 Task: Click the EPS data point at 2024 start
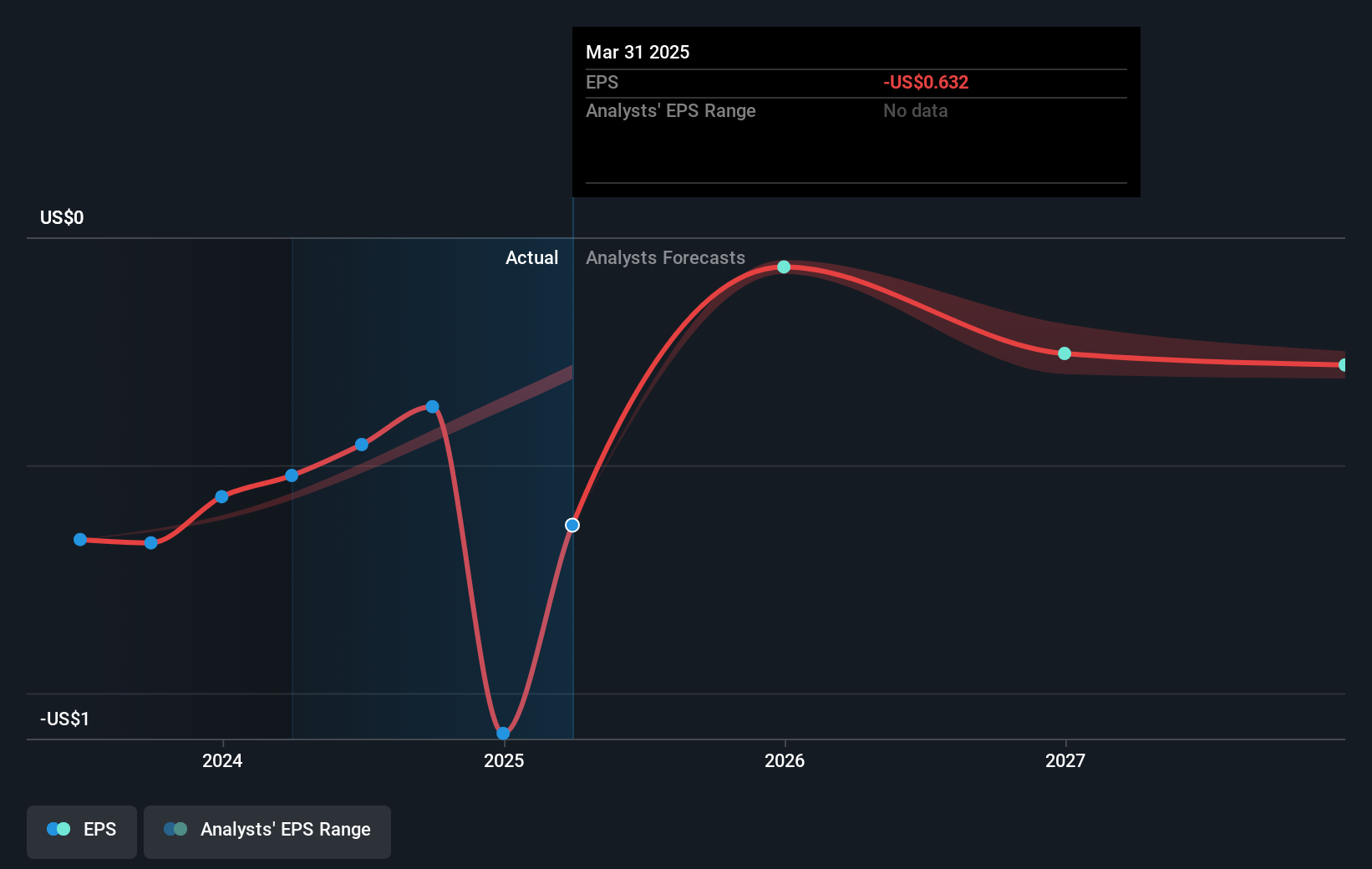(221, 496)
